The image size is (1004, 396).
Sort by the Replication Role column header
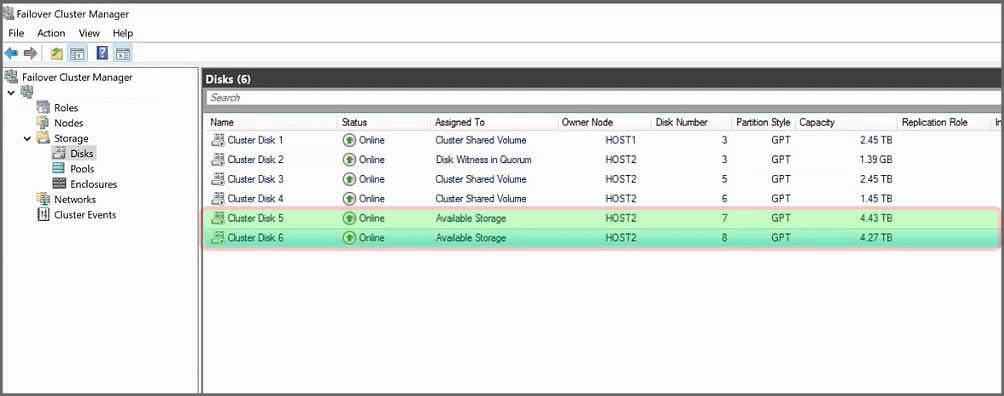pos(935,122)
